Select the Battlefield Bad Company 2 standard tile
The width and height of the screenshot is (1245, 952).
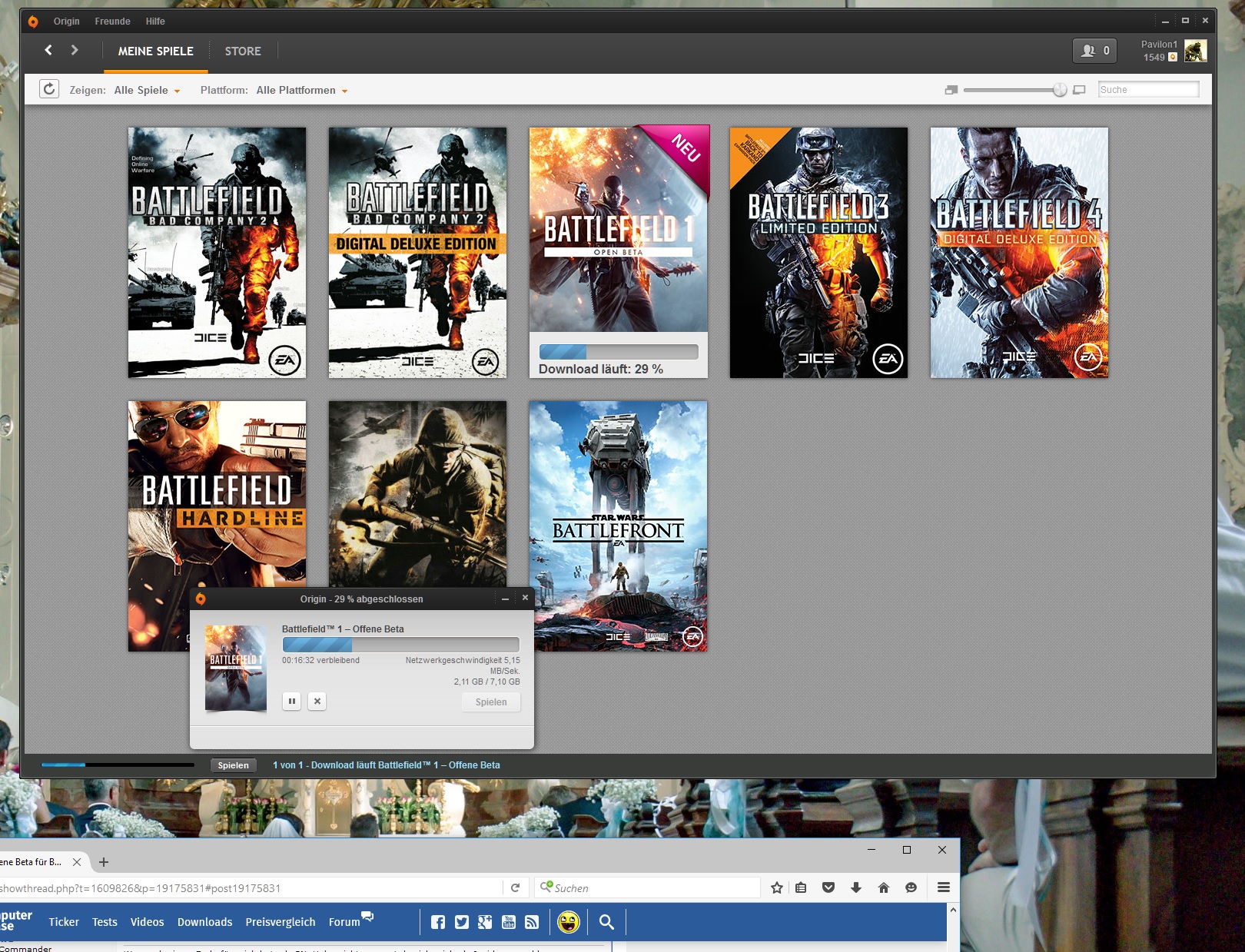(217, 253)
